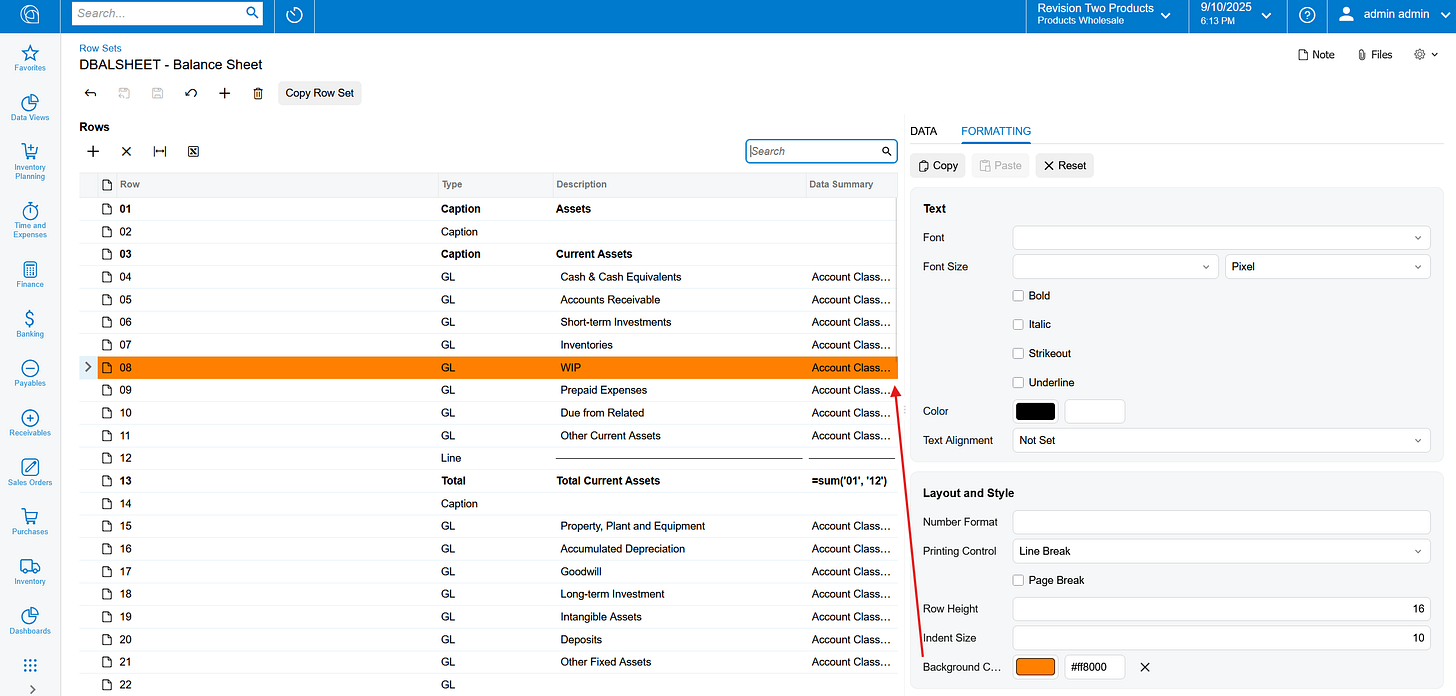The height and width of the screenshot is (696, 1456).
Task: Expand the selected WIP row details
Action: (87, 367)
